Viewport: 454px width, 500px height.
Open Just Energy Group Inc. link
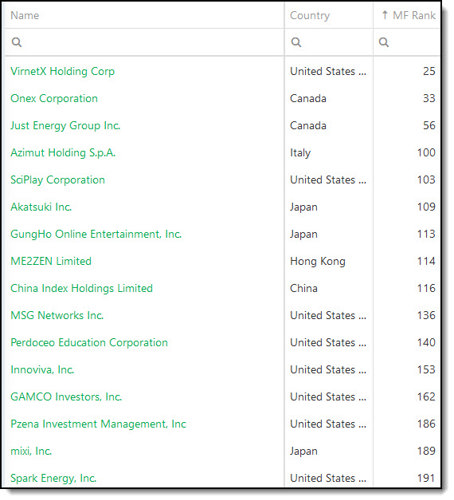[65, 126]
